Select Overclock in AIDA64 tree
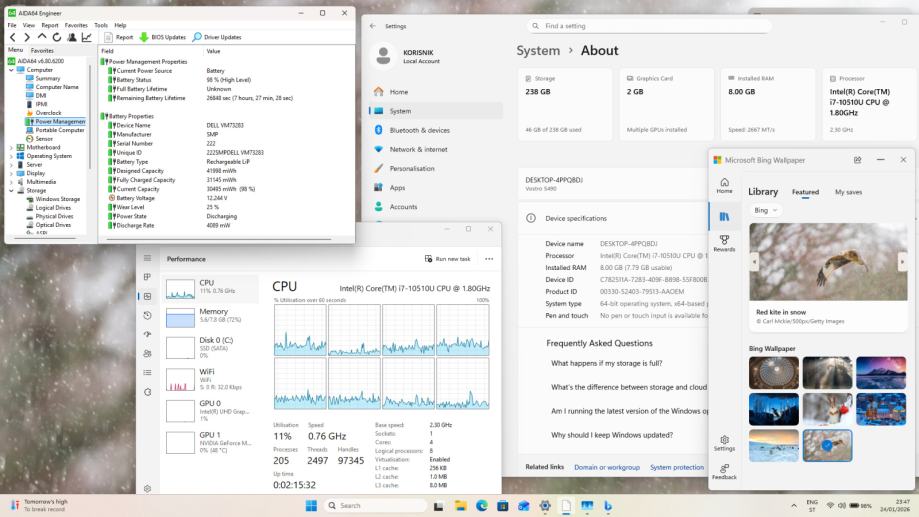The image size is (919, 517). (x=48, y=113)
